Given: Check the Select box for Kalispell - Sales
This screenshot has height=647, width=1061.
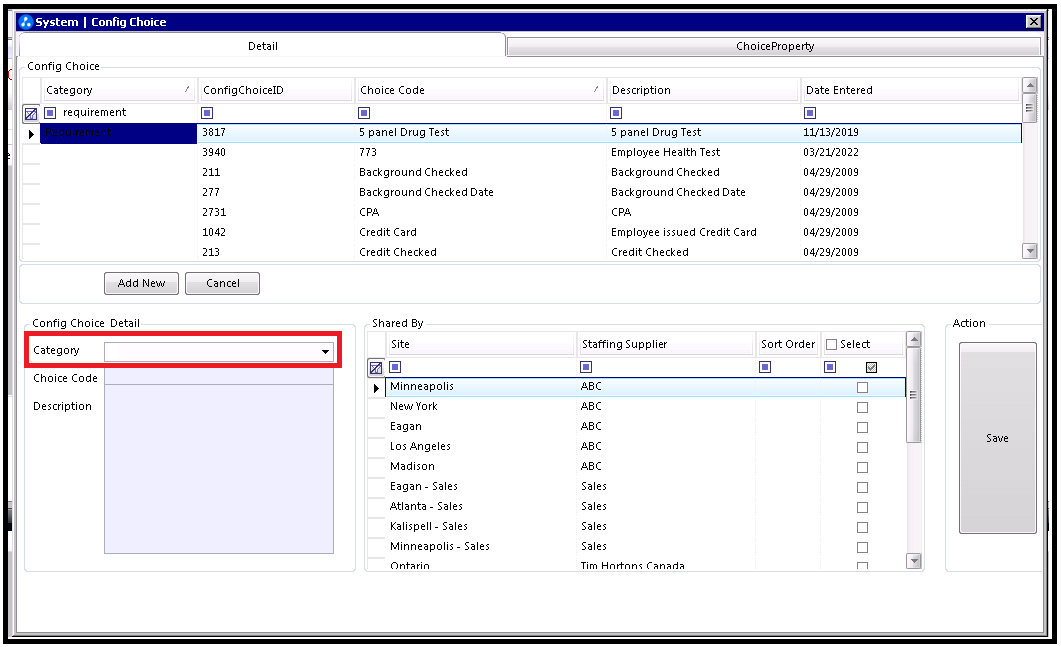Looking at the screenshot, I should click(862, 527).
